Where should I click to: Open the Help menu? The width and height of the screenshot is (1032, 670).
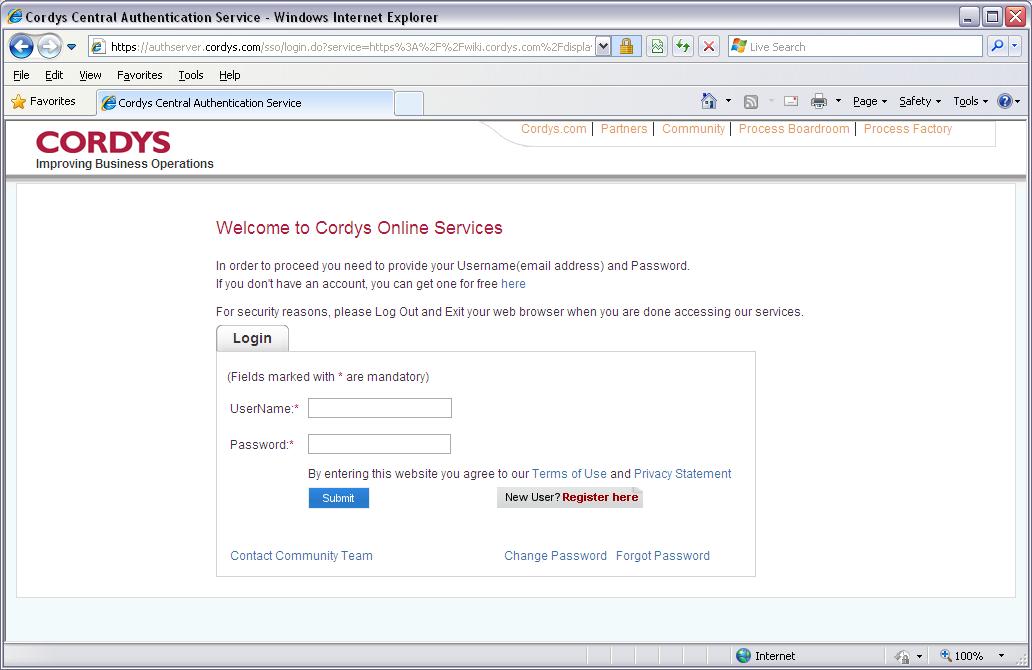click(230, 75)
